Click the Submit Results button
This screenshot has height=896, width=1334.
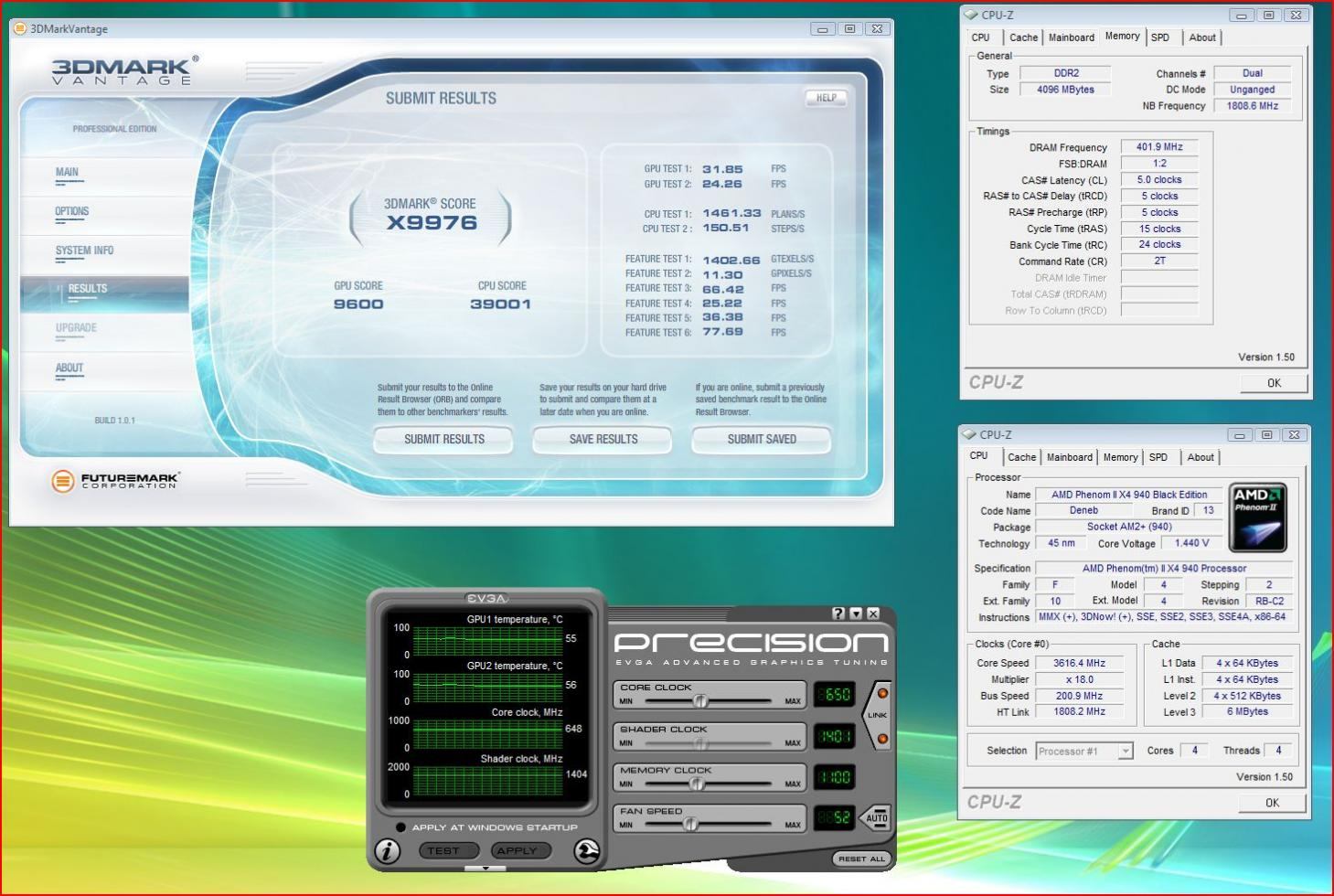444,440
